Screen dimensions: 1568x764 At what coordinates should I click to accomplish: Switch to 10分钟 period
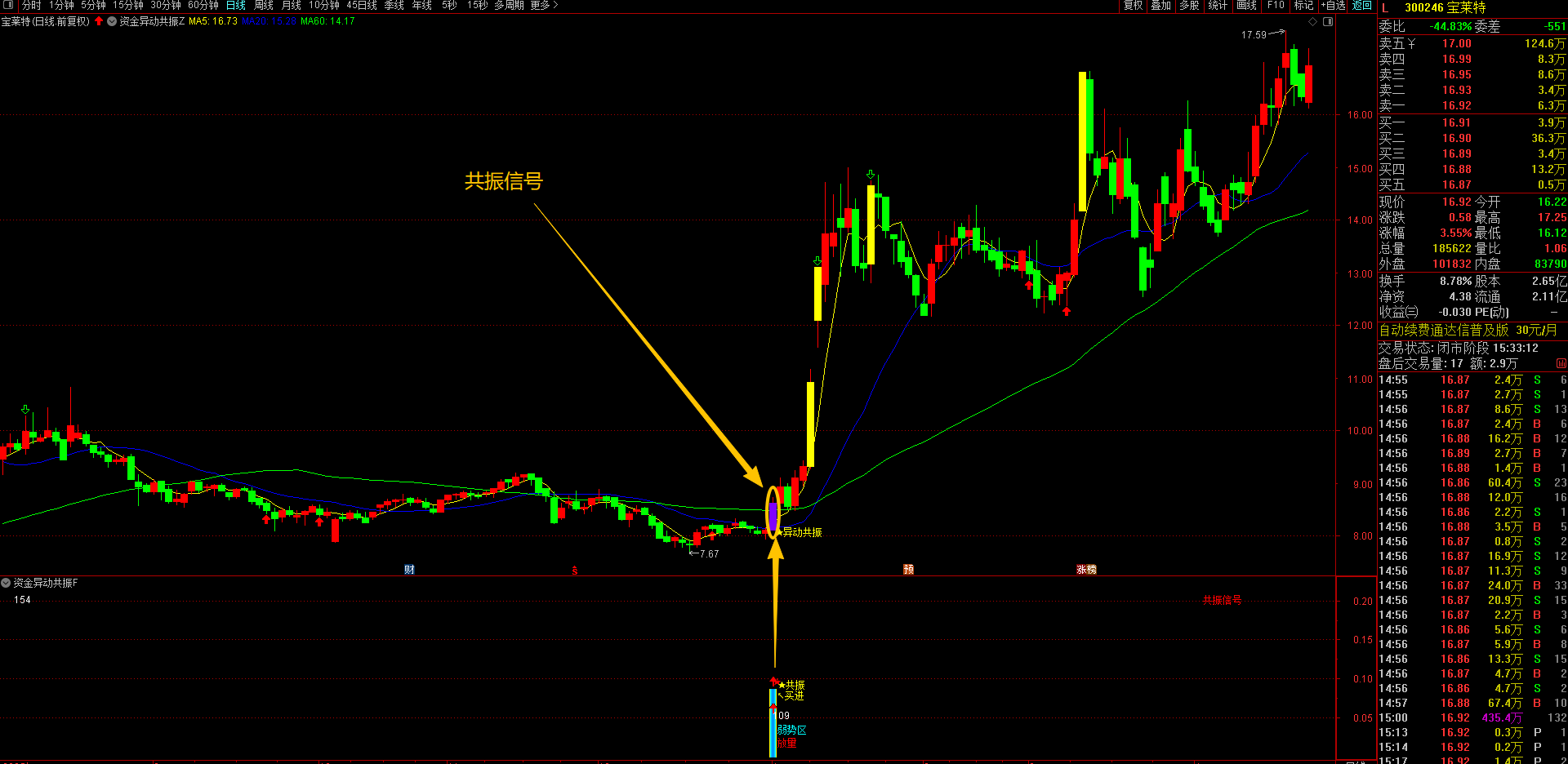tap(324, 5)
